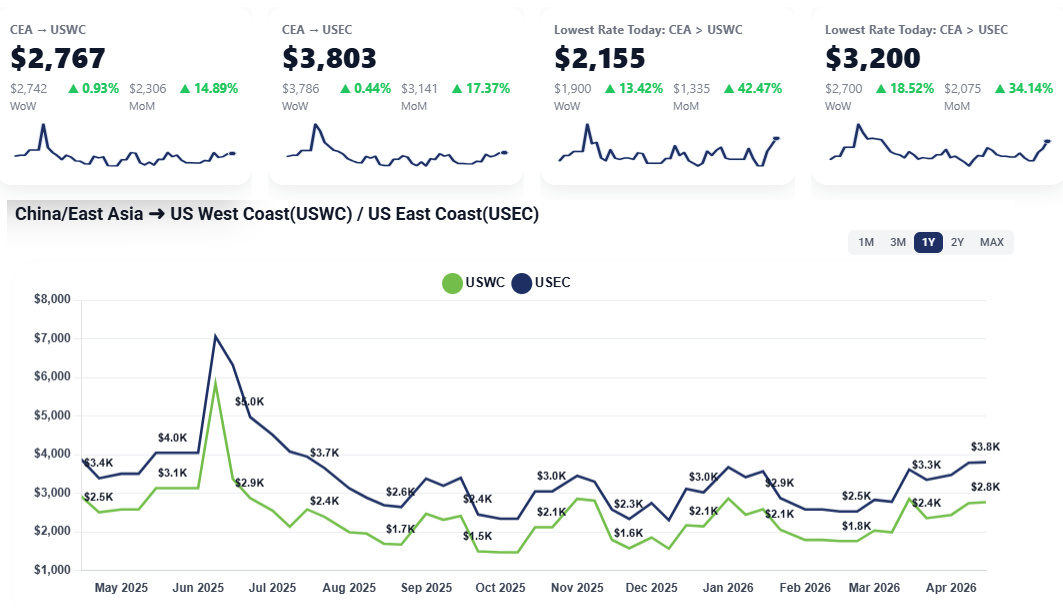
Task: Click the $3.8K end label on the USEC line
Action: pyautogui.click(x=985, y=447)
